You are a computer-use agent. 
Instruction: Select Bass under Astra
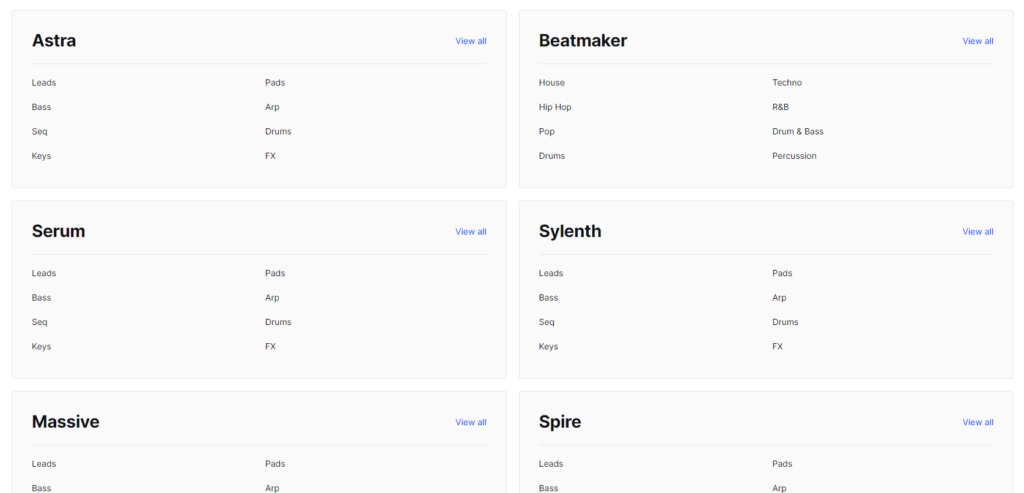click(41, 107)
